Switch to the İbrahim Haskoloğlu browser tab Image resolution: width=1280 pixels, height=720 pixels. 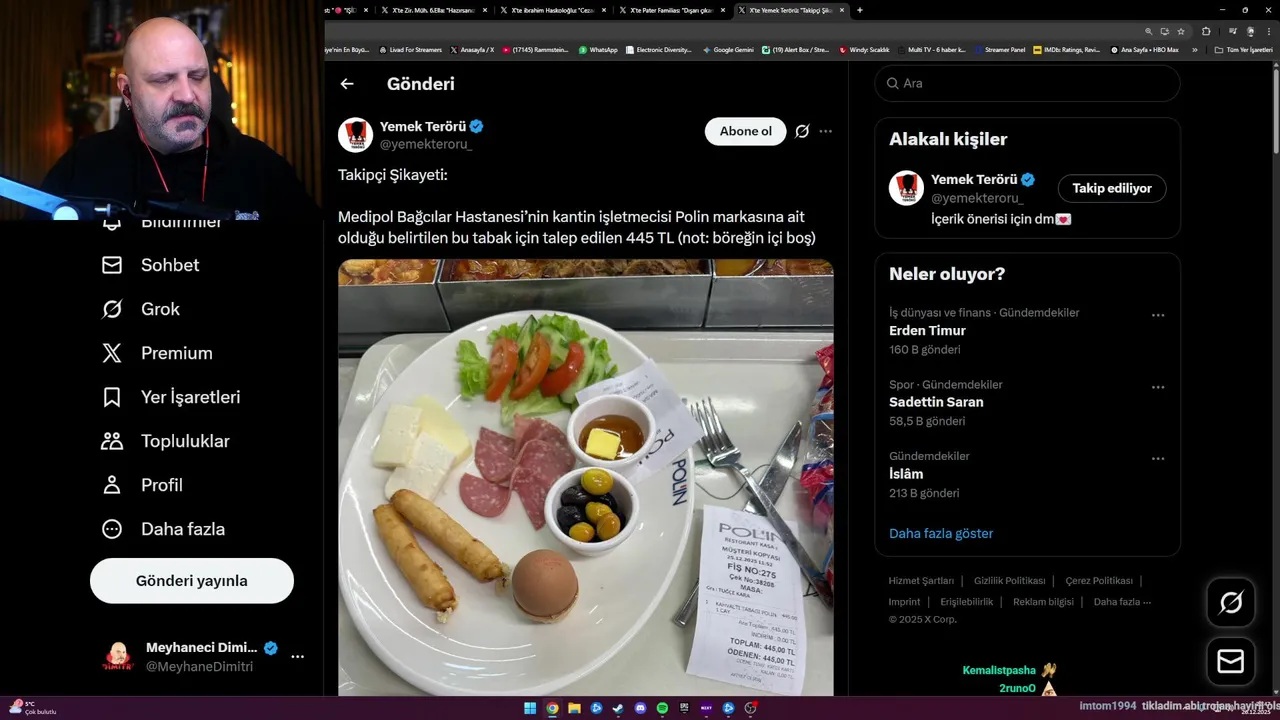(x=553, y=10)
